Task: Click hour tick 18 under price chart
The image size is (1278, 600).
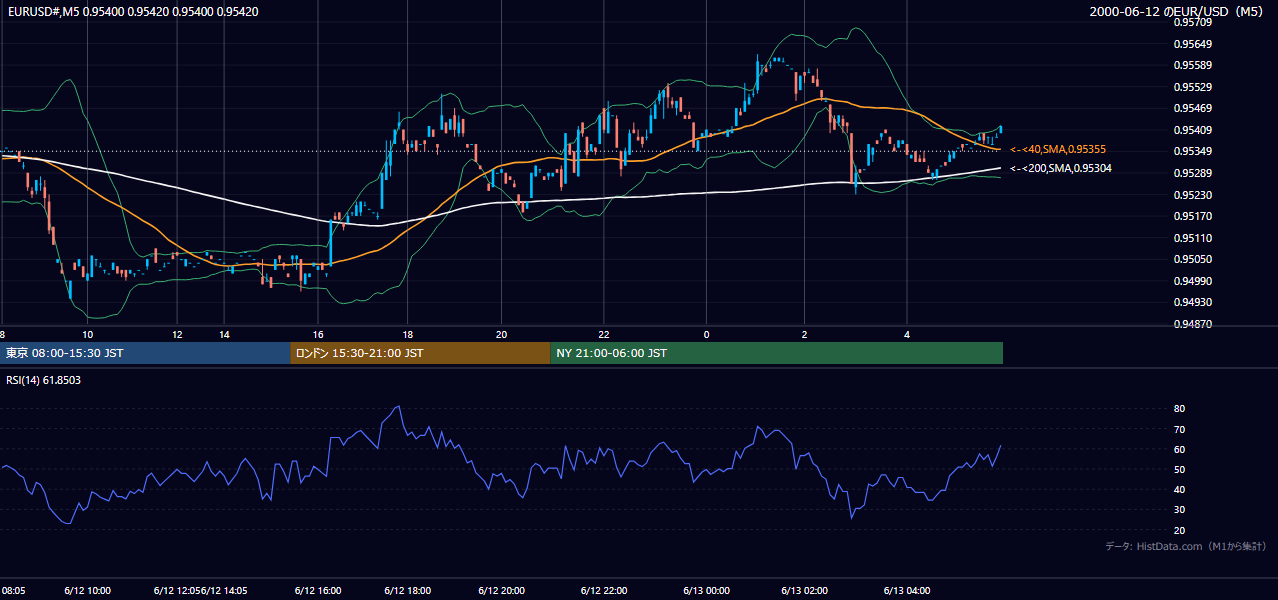Action: click(408, 335)
